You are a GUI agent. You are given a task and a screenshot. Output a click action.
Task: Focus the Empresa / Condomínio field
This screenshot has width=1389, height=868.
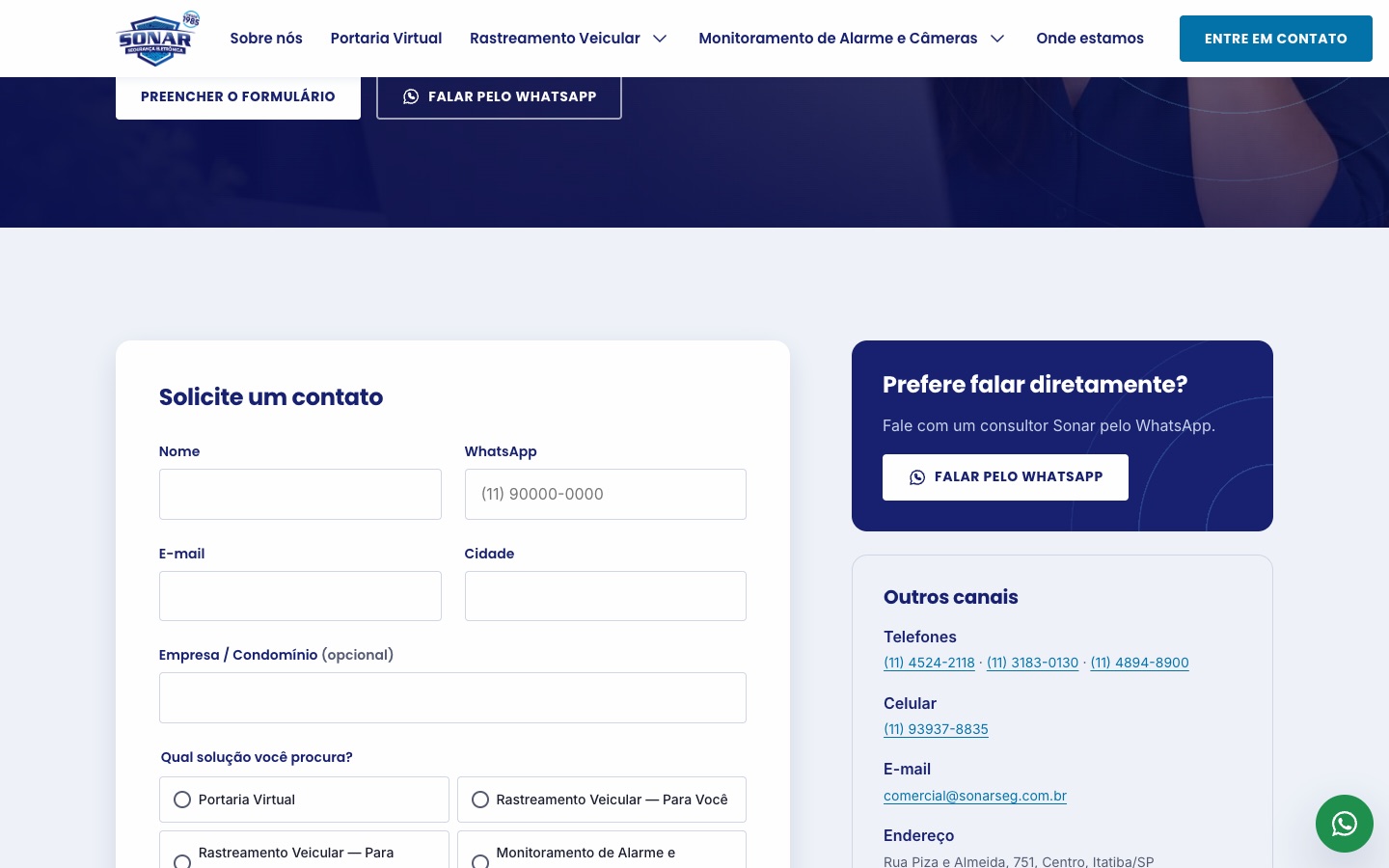pyautogui.click(x=452, y=697)
